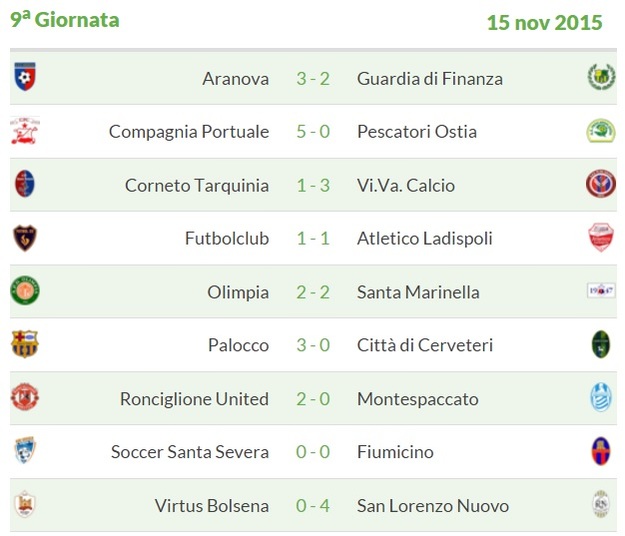
Task: Click the Pescatori Ostia team logo
Action: click(601, 131)
